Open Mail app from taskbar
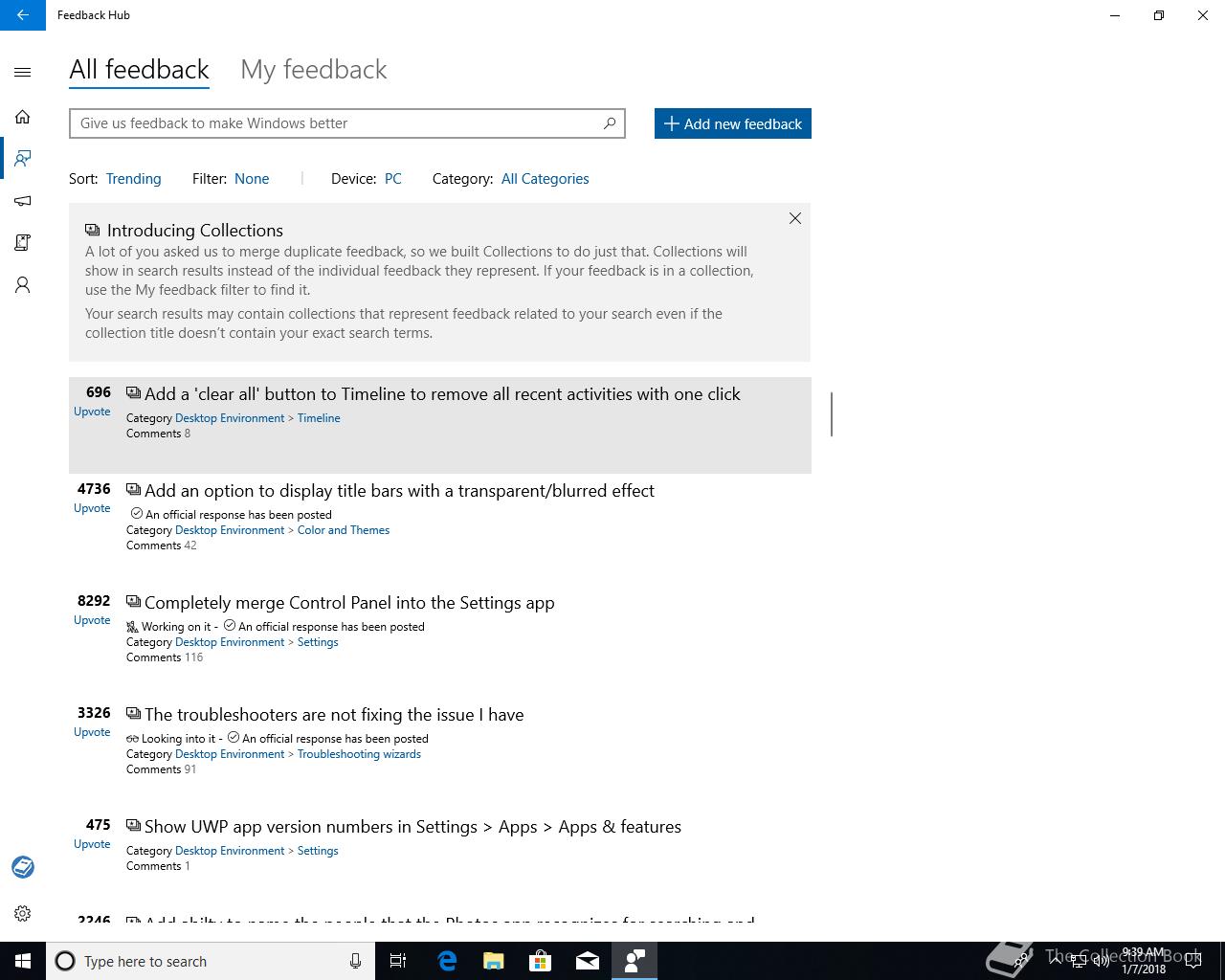The height and width of the screenshot is (980, 1225). click(x=588, y=961)
